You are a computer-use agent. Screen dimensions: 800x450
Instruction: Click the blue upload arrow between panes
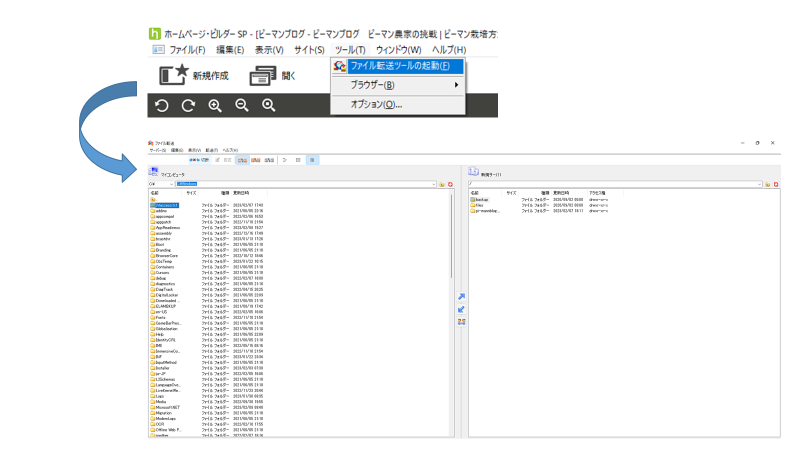click(x=460, y=297)
